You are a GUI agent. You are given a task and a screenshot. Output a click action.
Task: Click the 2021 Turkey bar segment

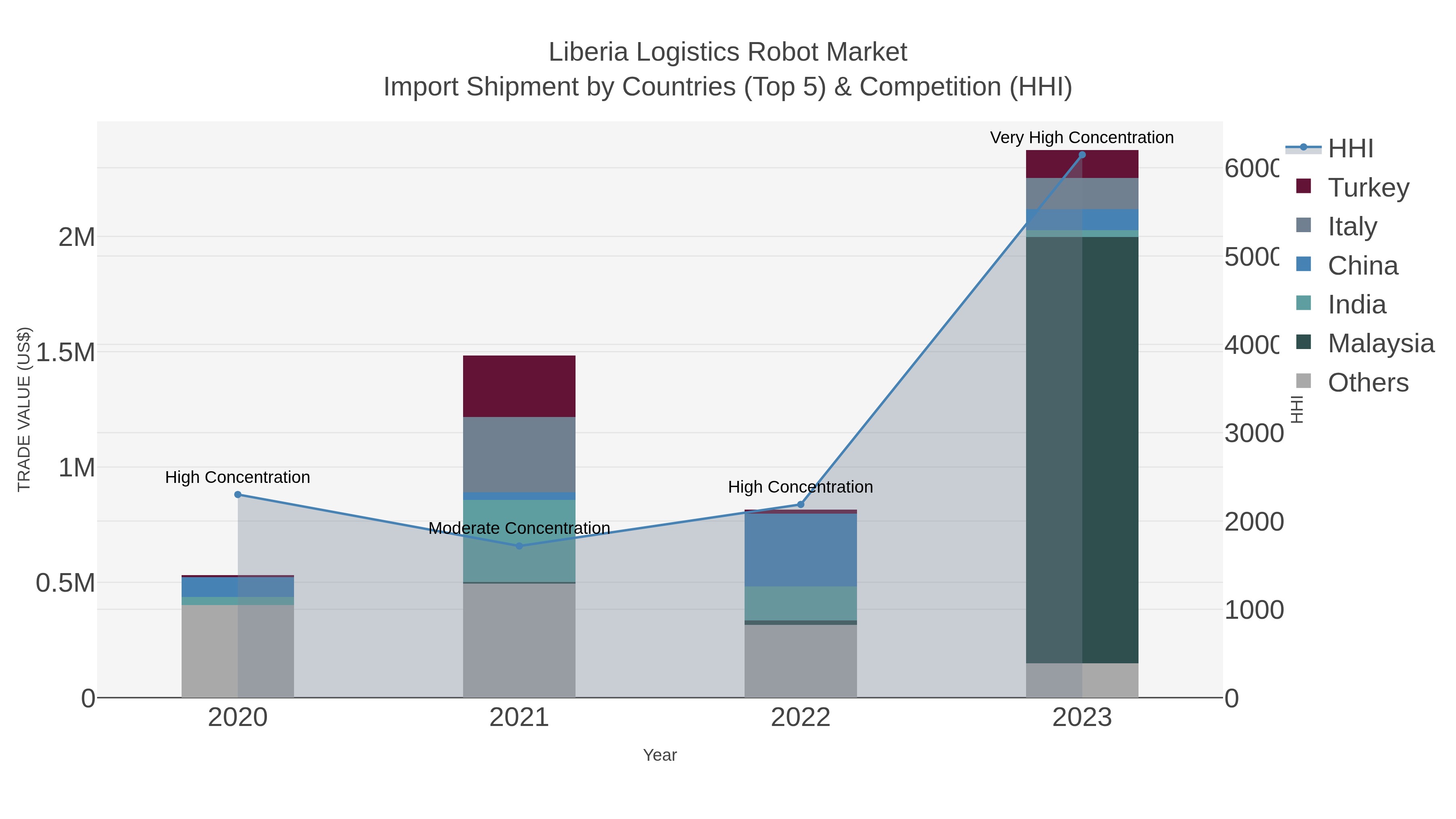coord(519,386)
